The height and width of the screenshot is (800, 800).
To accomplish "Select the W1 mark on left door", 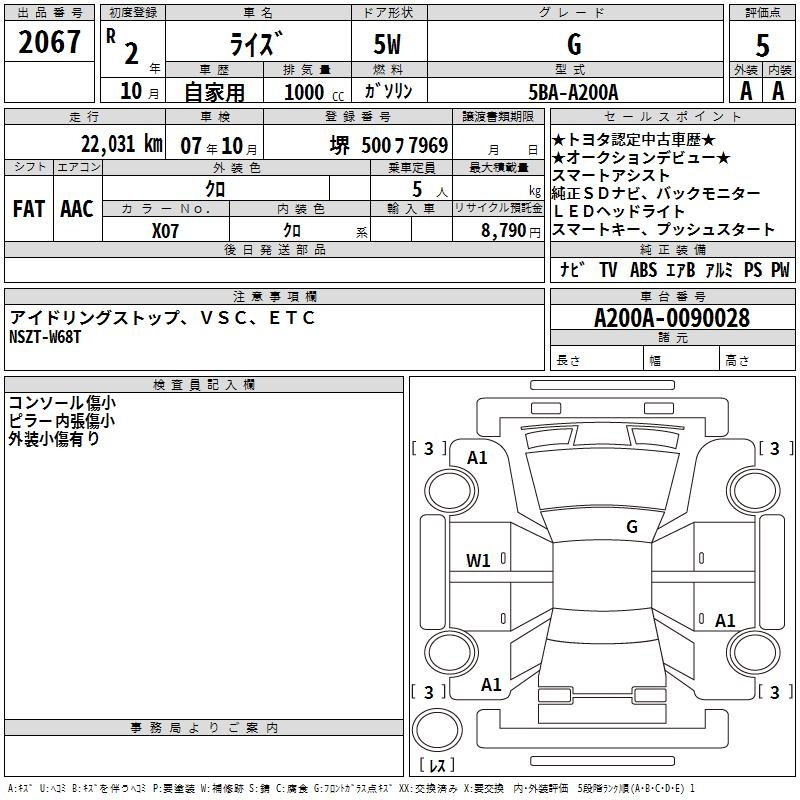I will click(478, 561).
